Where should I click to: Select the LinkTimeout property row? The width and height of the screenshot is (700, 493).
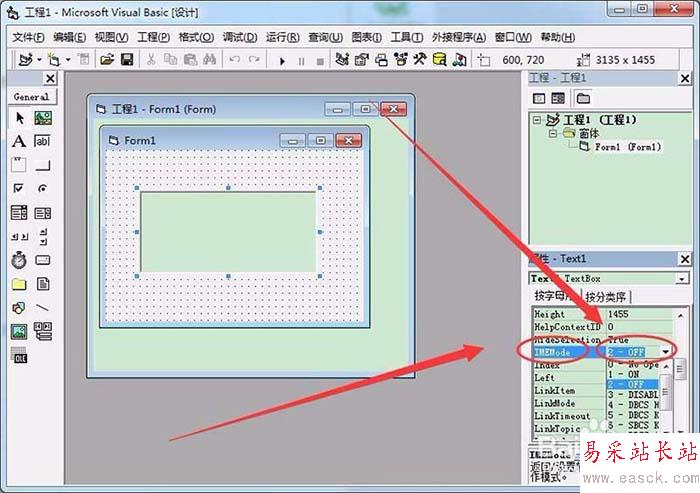569,416
